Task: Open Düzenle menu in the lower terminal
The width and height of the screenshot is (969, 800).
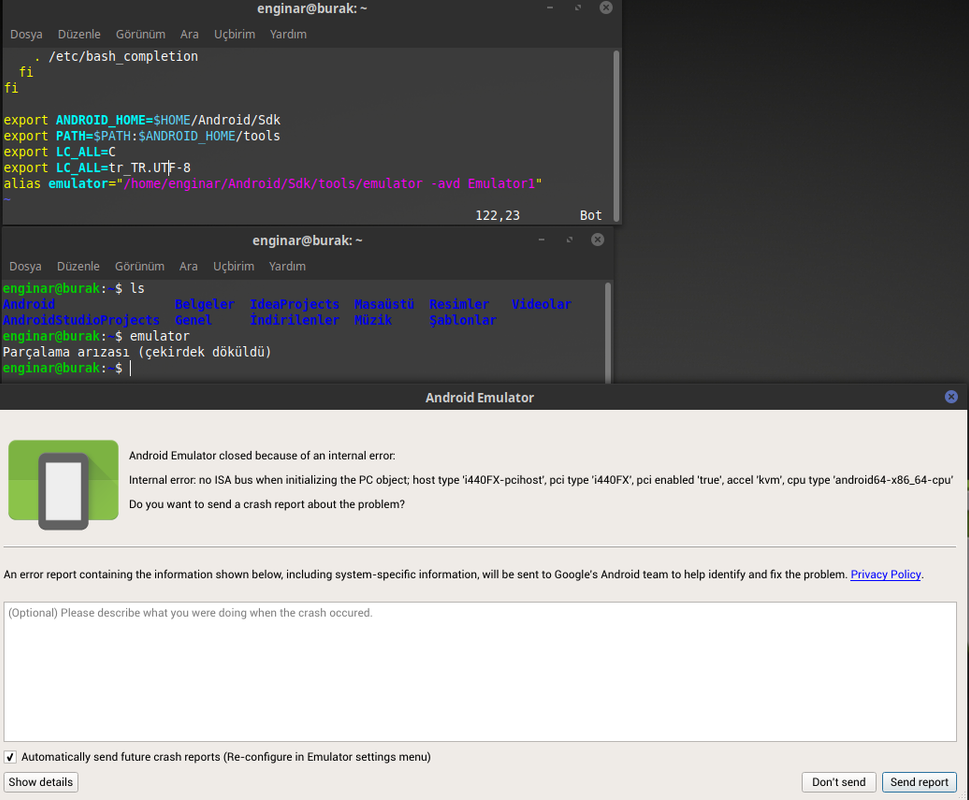Action: pyautogui.click(x=78, y=266)
